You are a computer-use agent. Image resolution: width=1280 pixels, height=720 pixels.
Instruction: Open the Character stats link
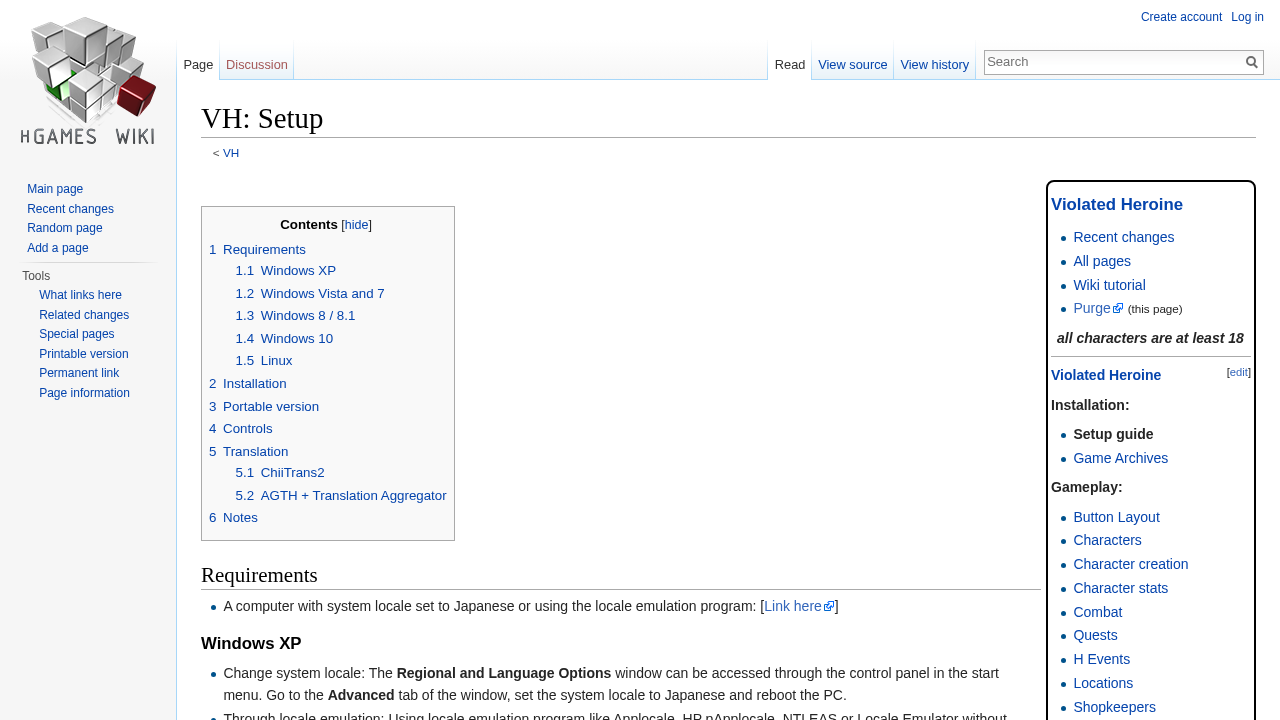tap(1120, 588)
